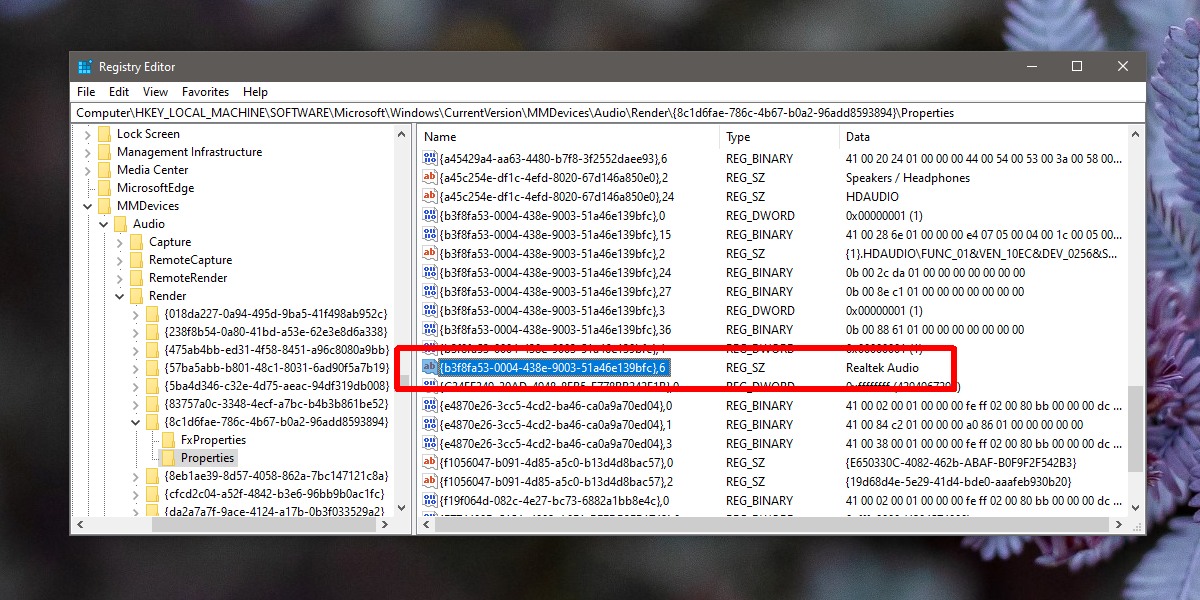Click the RemoteRender folder icon
The image size is (1200, 600).
click(138, 278)
